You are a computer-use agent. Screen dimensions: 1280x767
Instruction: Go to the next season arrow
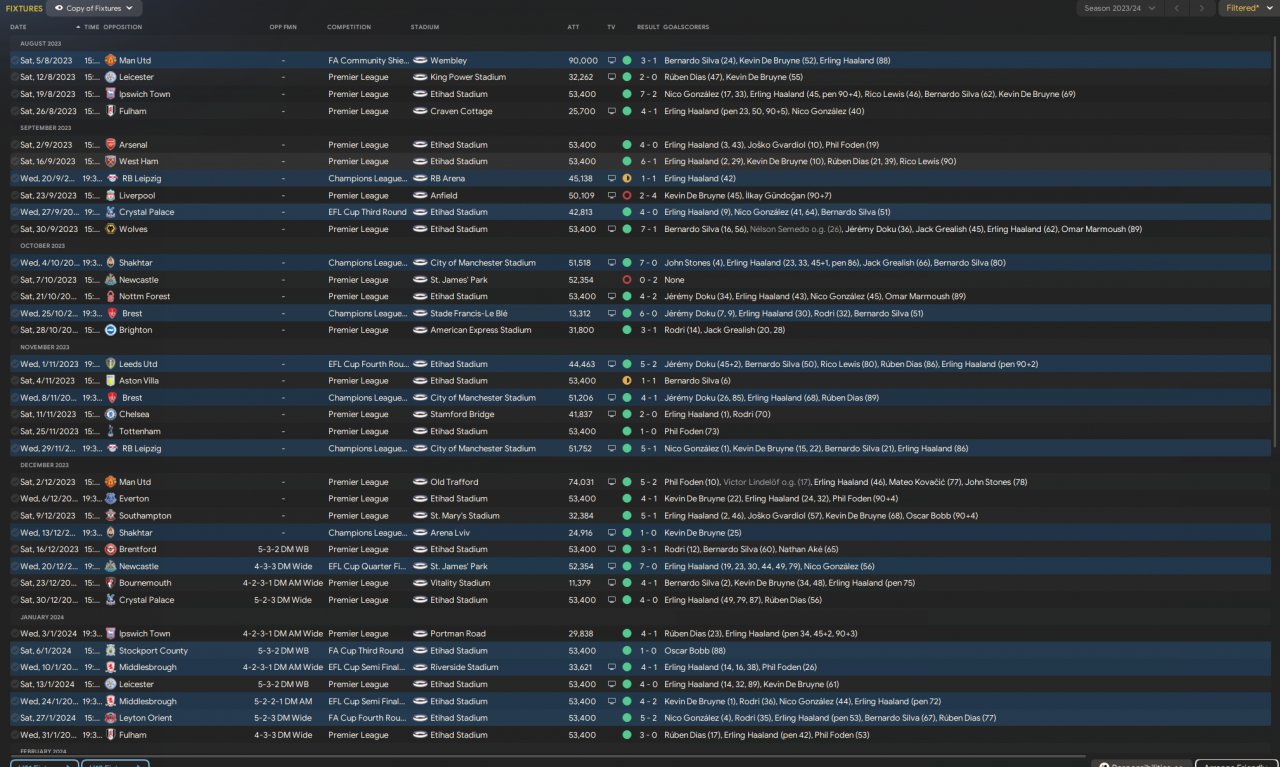[x=1203, y=8]
